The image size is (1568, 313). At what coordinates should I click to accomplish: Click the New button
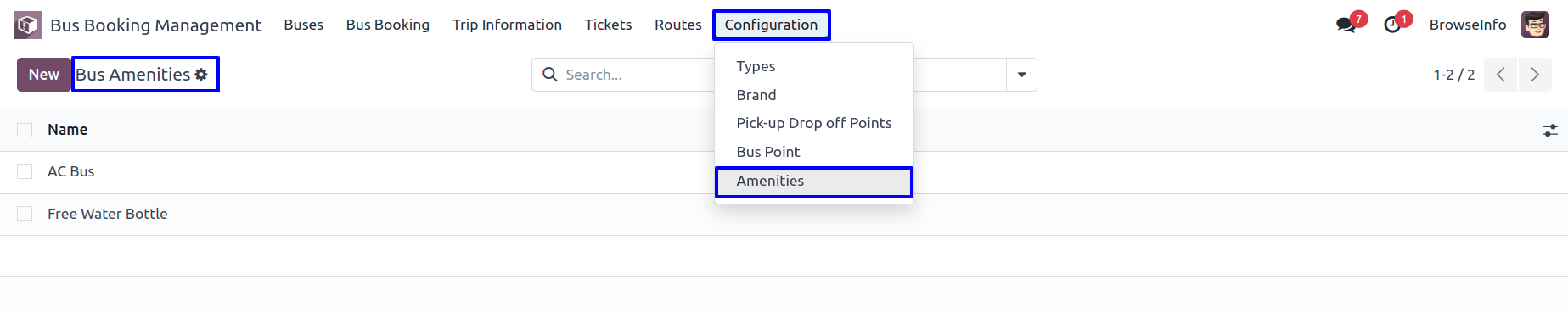pos(44,75)
